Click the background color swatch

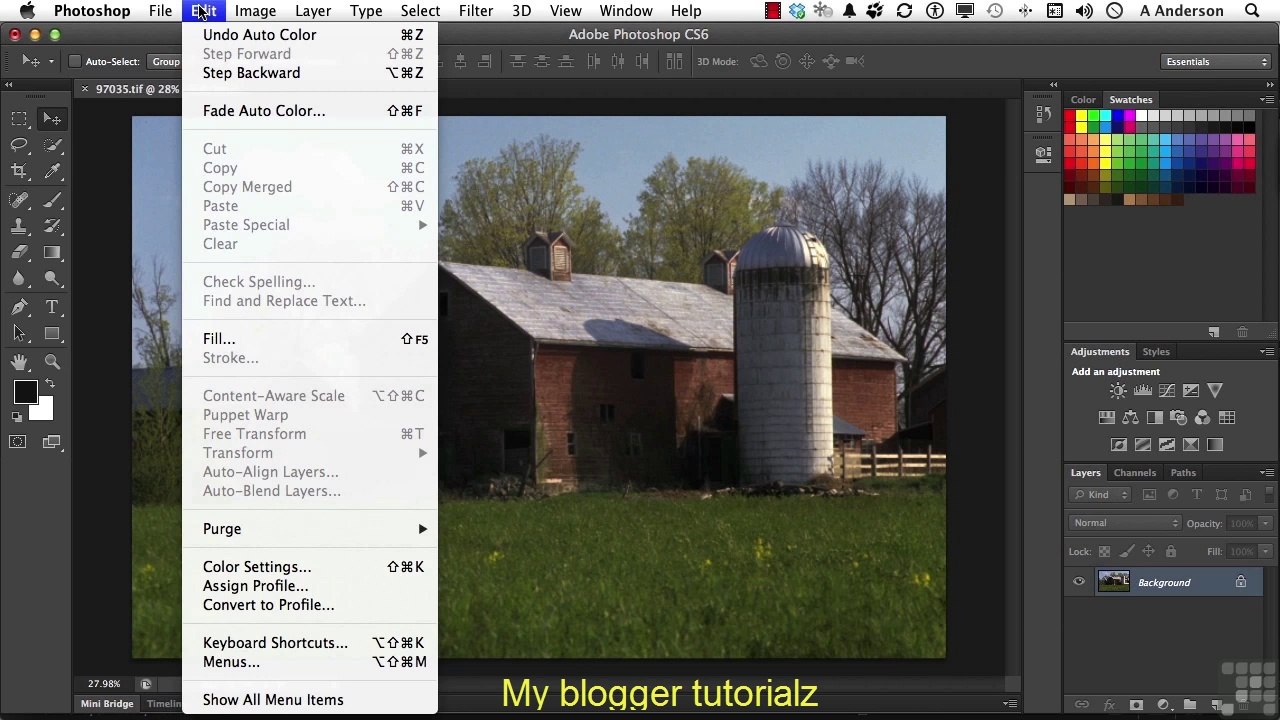pos(42,410)
